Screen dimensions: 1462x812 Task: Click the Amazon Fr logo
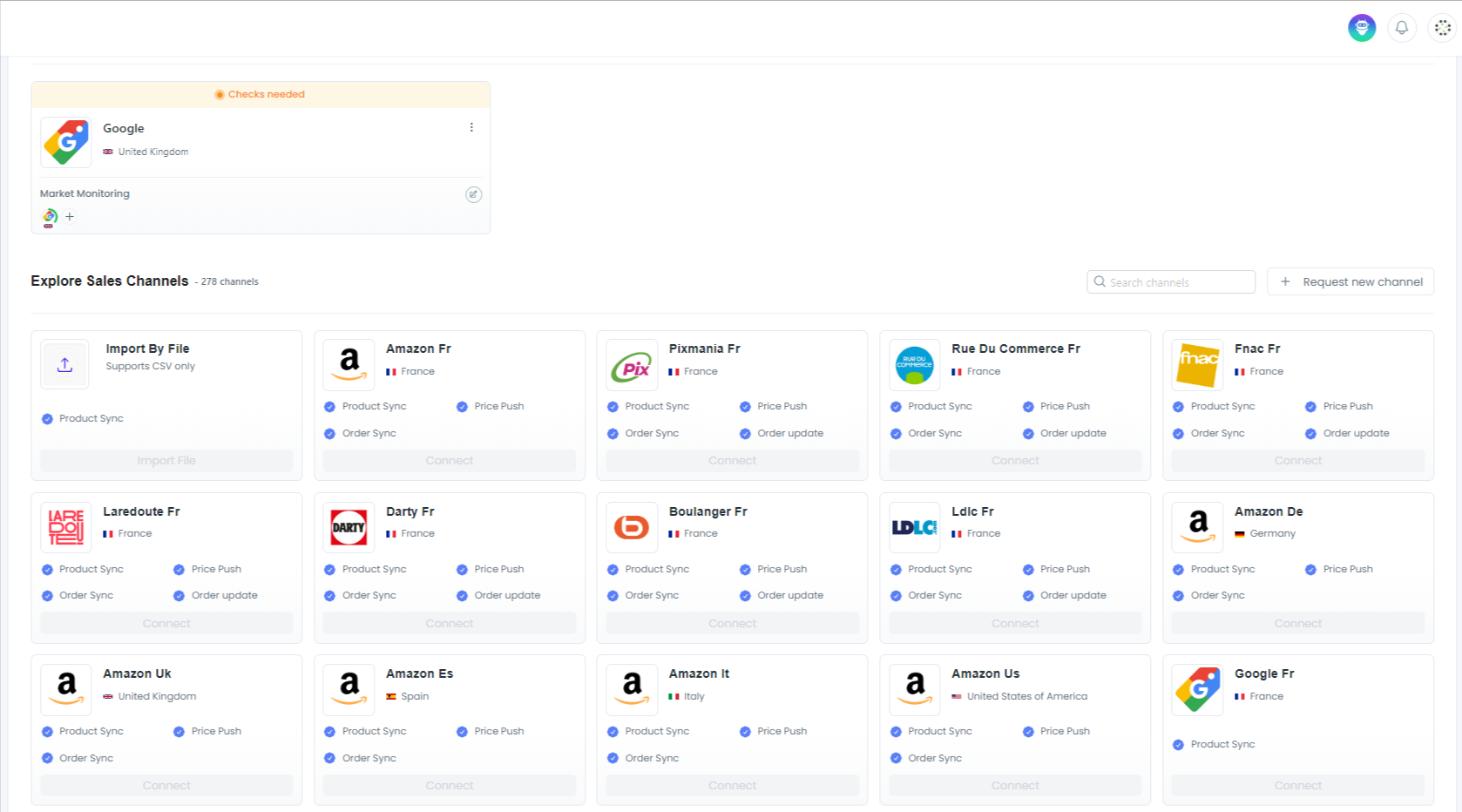[x=349, y=364]
